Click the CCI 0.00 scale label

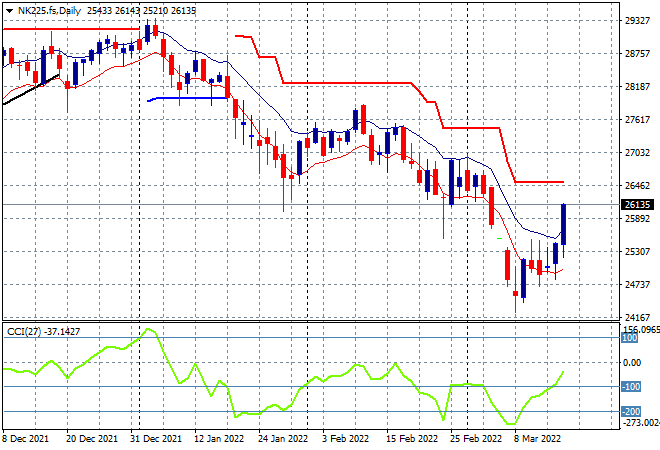[632, 362]
